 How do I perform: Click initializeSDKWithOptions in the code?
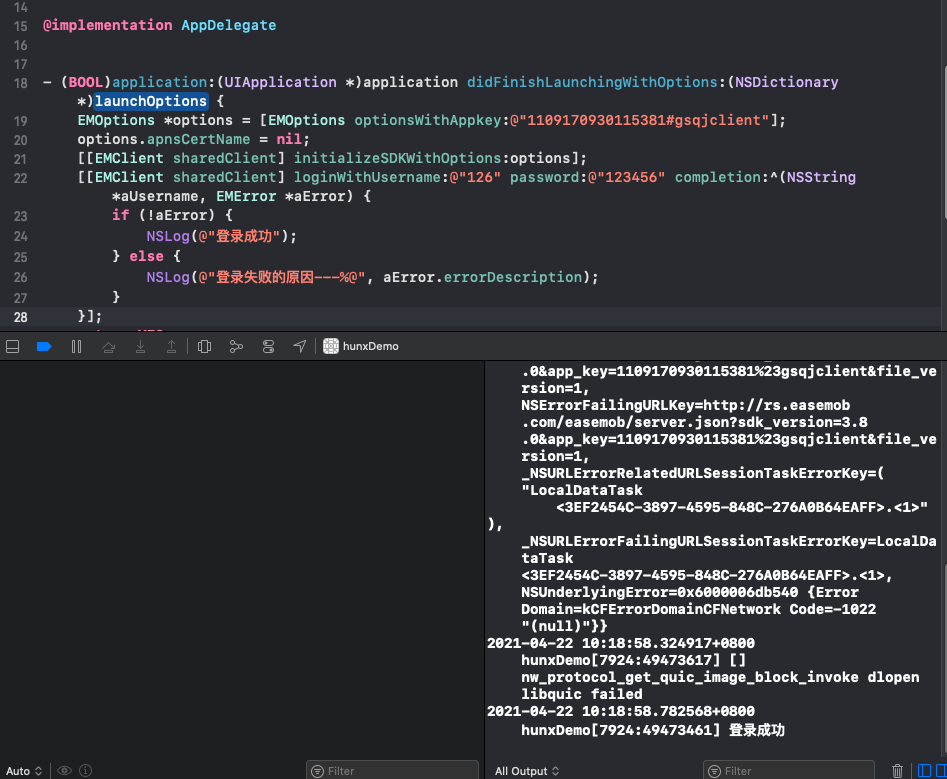[x=397, y=158]
